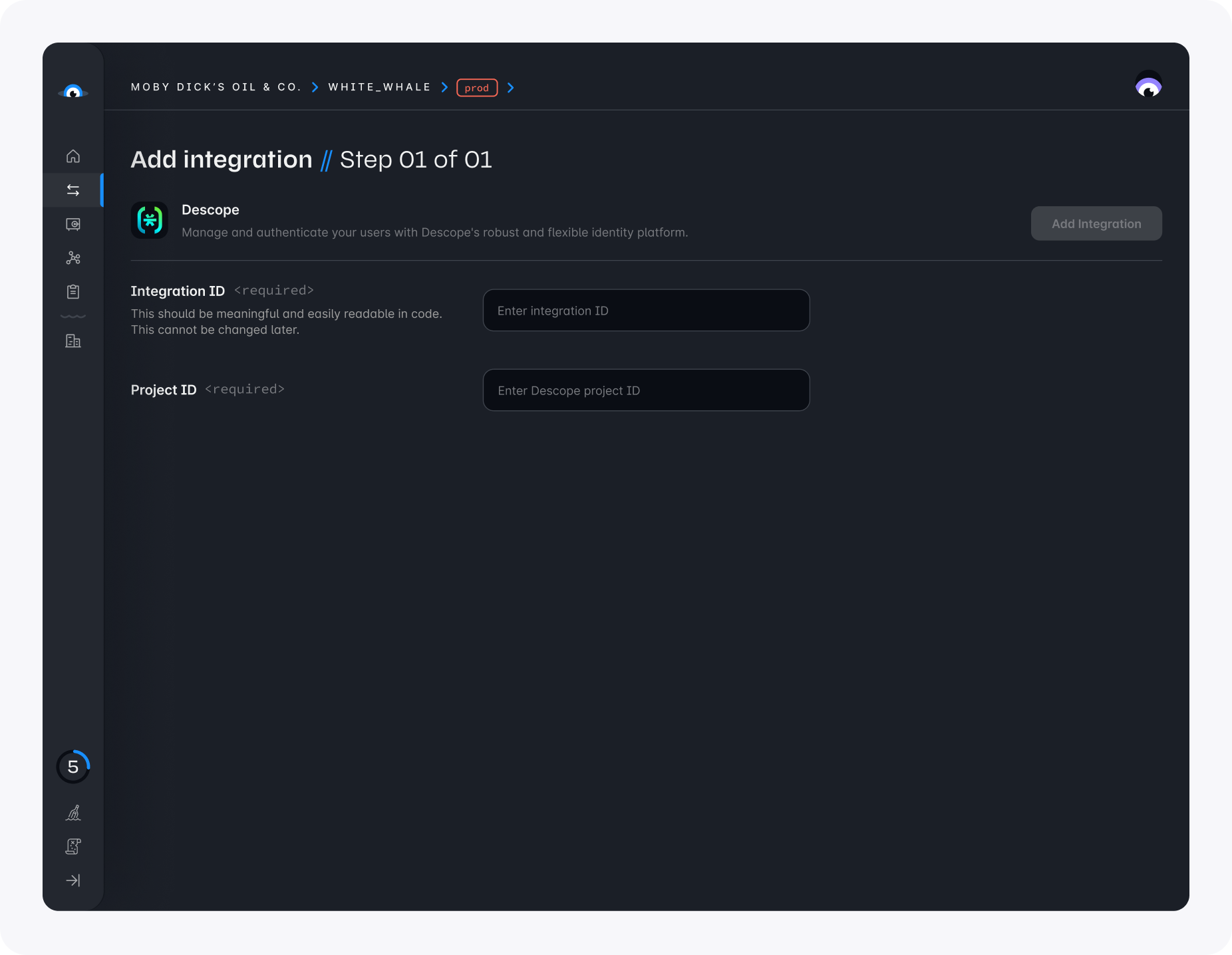Expand sidebar with arrow-to-bar icon
This screenshot has height=955, width=1232.
[x=73, y=881]
